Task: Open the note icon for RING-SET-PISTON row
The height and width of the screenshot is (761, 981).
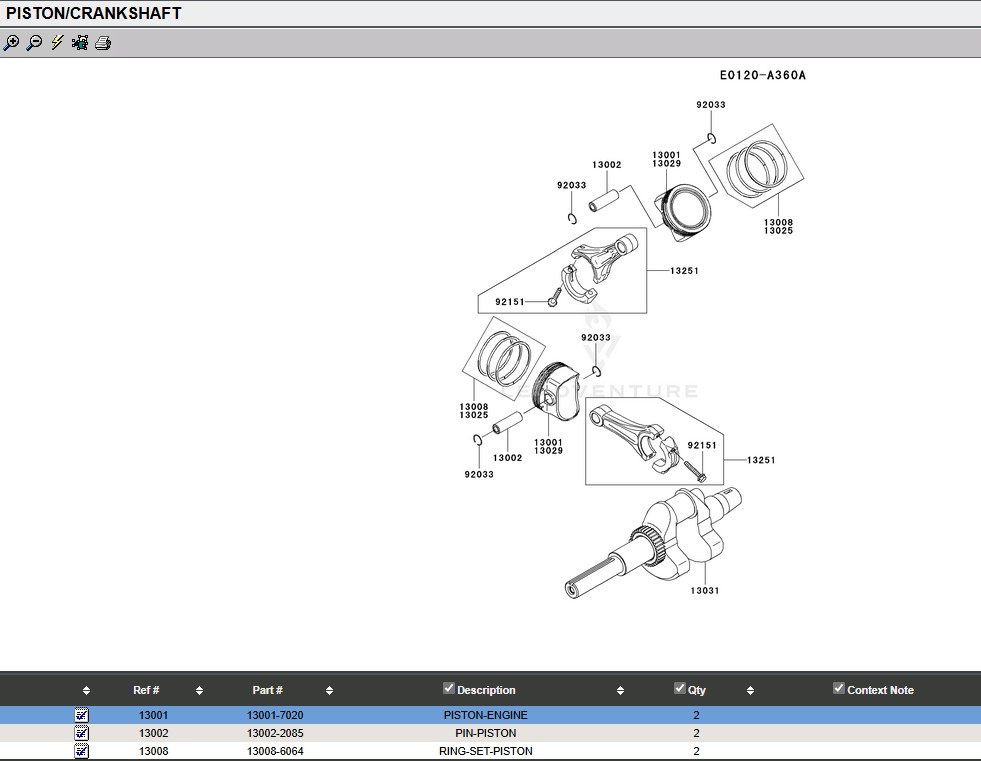Action: pos(82,751)
